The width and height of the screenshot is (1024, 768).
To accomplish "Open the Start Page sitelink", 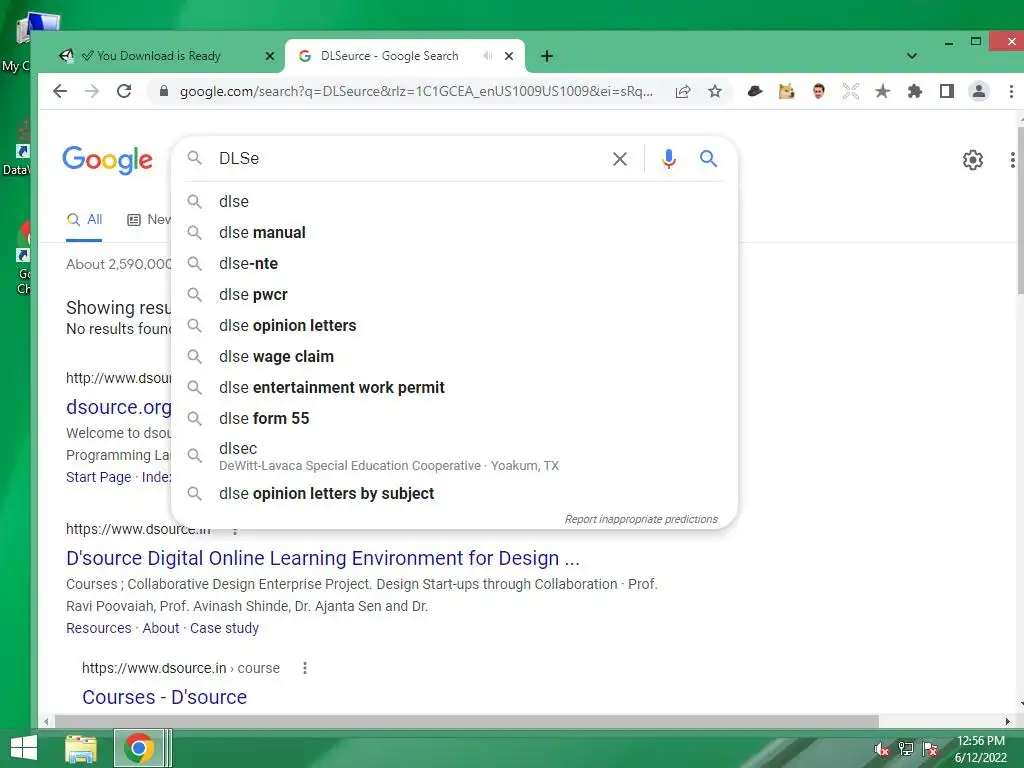I will [x=99, y=477].
